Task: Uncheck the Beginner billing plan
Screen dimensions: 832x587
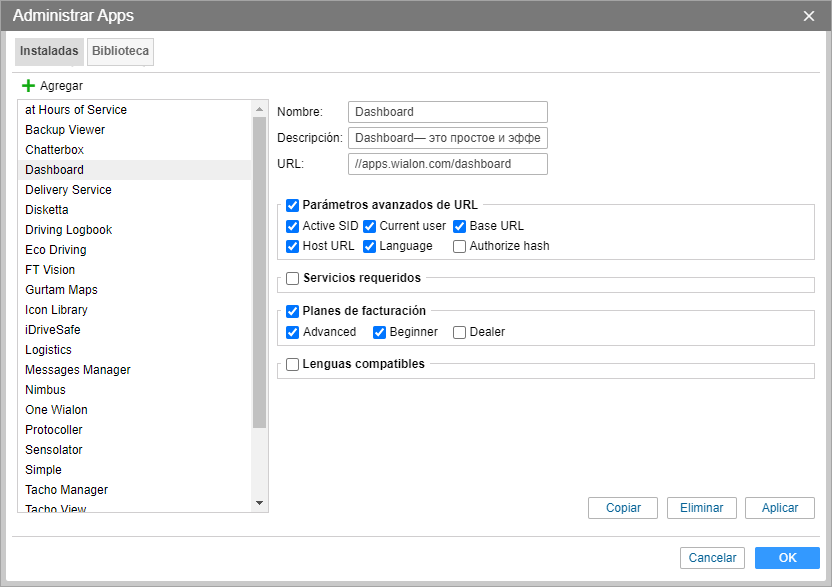Action: coord(379,333)
